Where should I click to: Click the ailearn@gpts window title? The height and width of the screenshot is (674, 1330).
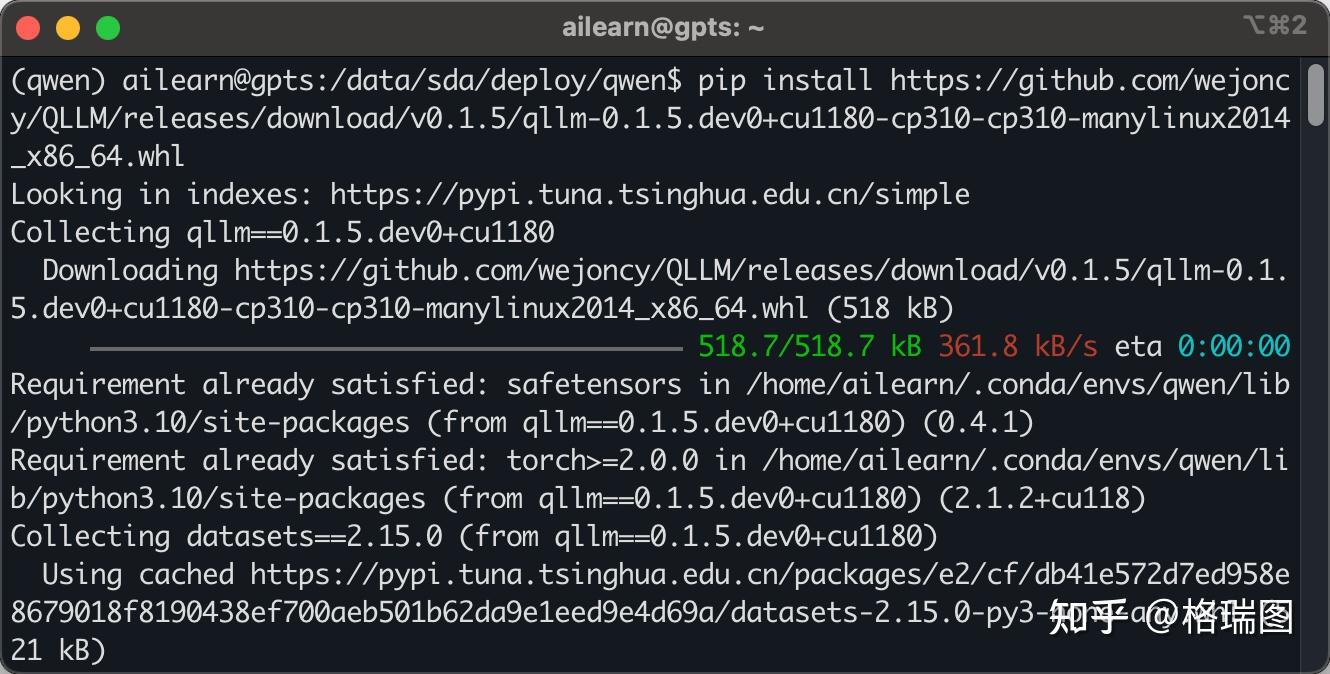[663, 28]
